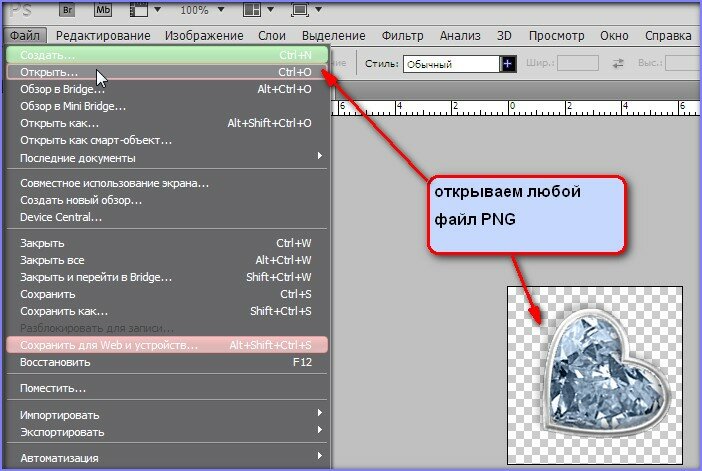702x471 pixels.
Task: Open the Фильтр menu in menu bar
Action: coord(402,36)
